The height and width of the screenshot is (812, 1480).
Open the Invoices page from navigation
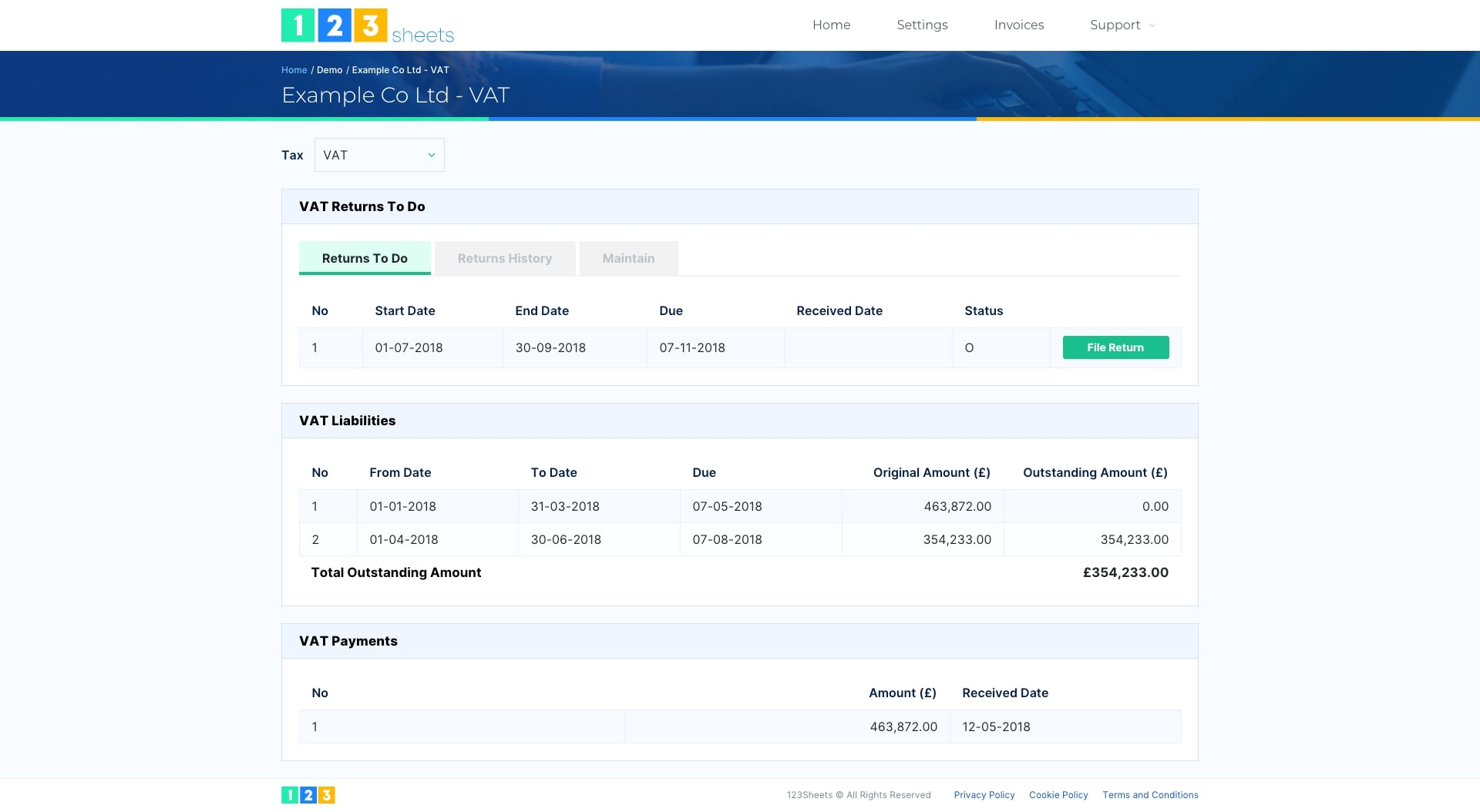tap(1019, 25)
